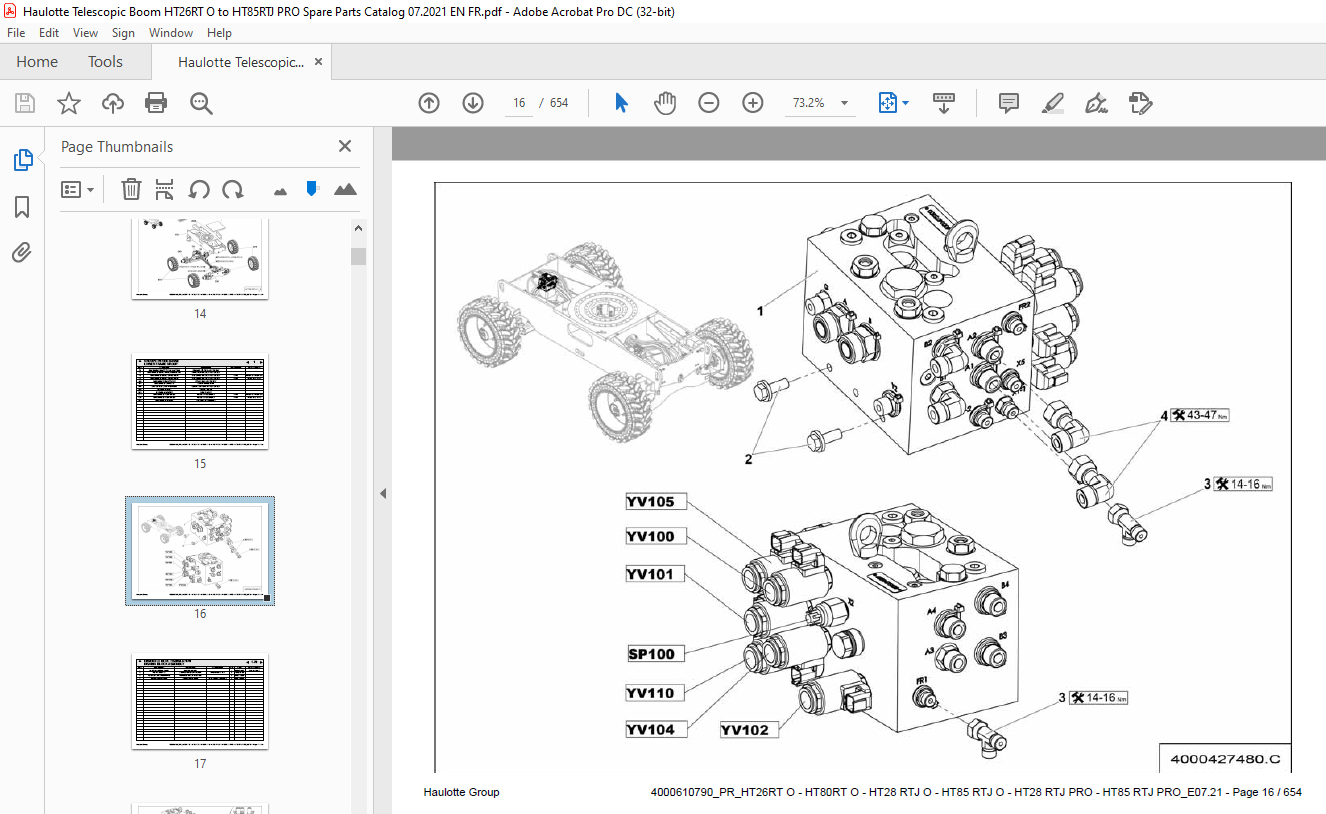Viewport: 1326px width, 814px height.
Task: Open the Window menu
Action: pyautogui.click(x=171, y=33)
